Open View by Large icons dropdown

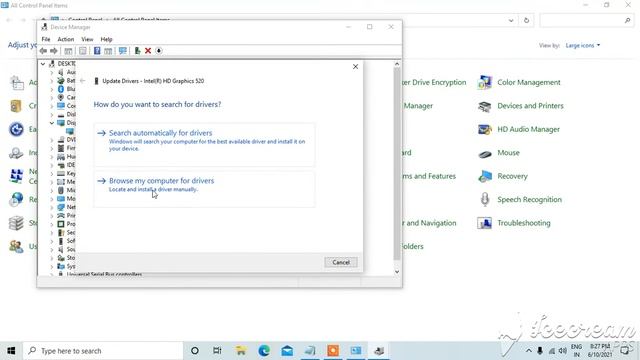click(x=583, y=45)
